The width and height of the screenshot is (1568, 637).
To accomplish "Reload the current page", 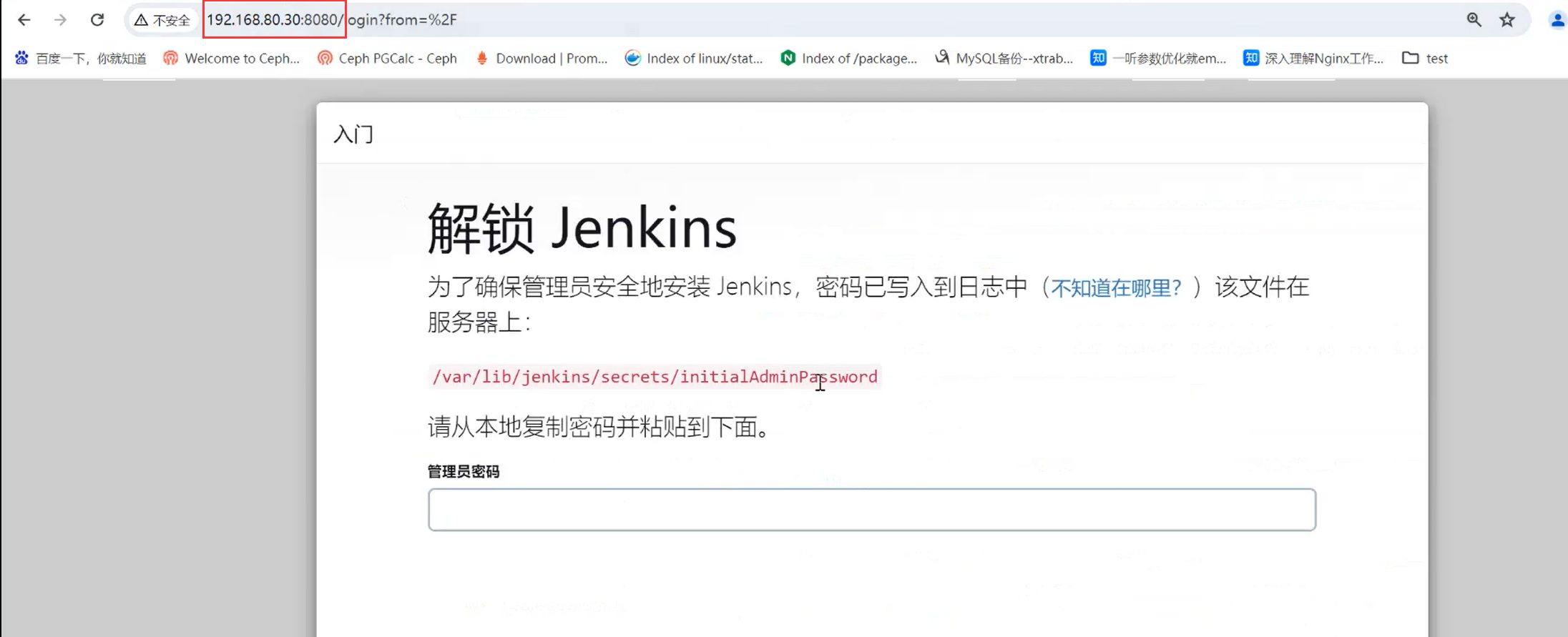I will click(x=97, y=20).
